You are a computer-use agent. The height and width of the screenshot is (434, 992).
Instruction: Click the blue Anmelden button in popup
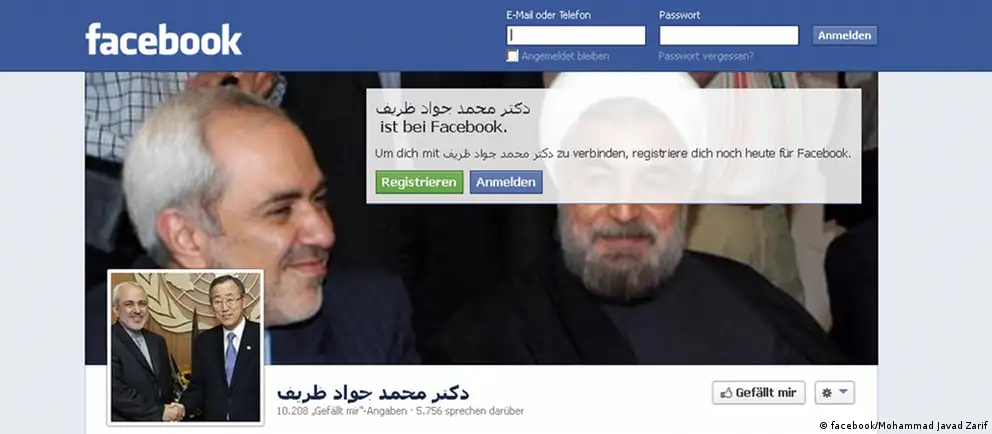506,182
